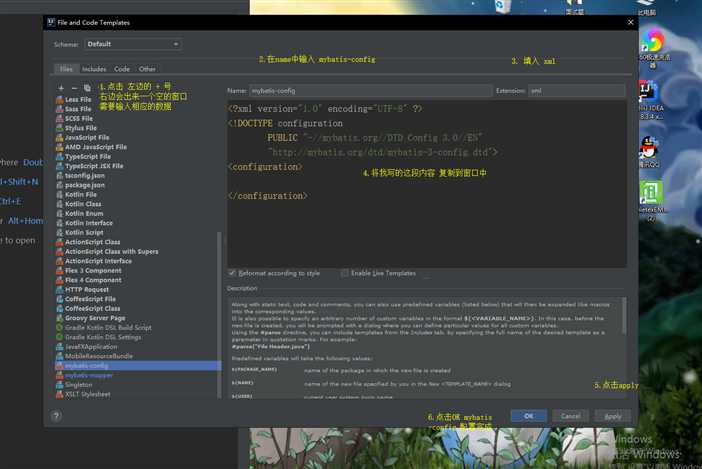The image size is (702, 469).
Task: Select the SCSS File template
Action: 75,118
